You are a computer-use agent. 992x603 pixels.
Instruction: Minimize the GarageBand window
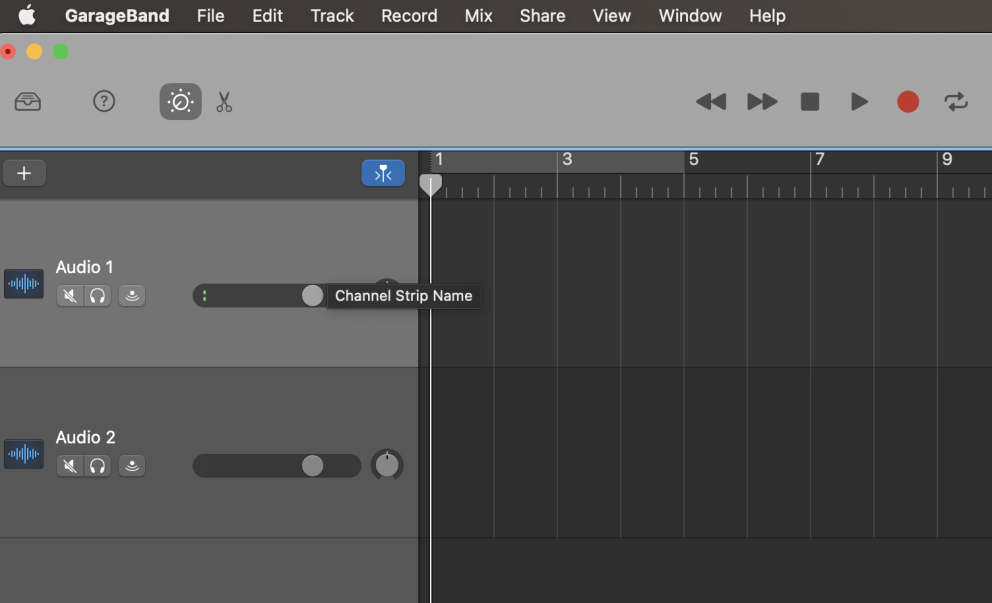(x=34, y=51)
